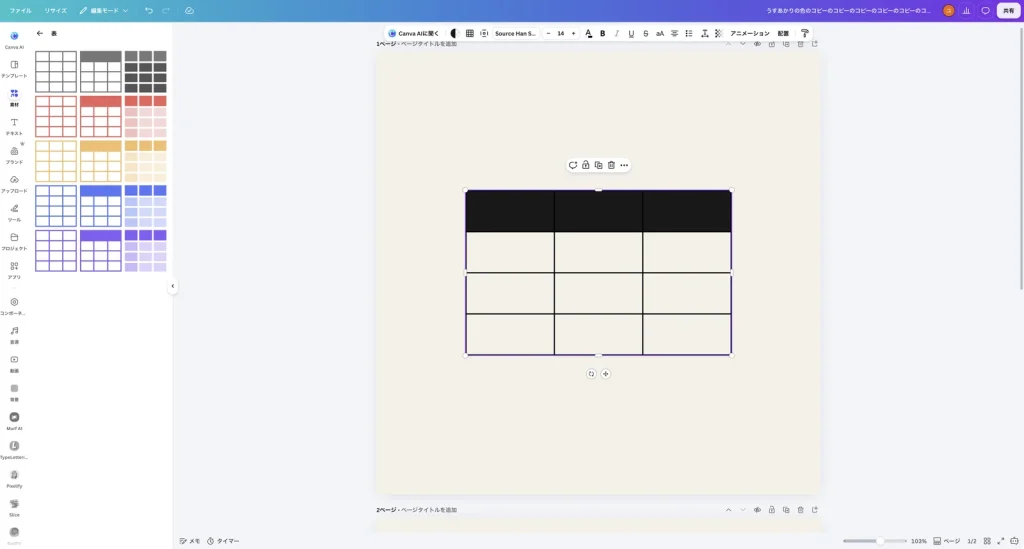The width and height of the screenshot is (1024, 549).
Task: Open the タイマー (Timer)
Action: (223, 541)
